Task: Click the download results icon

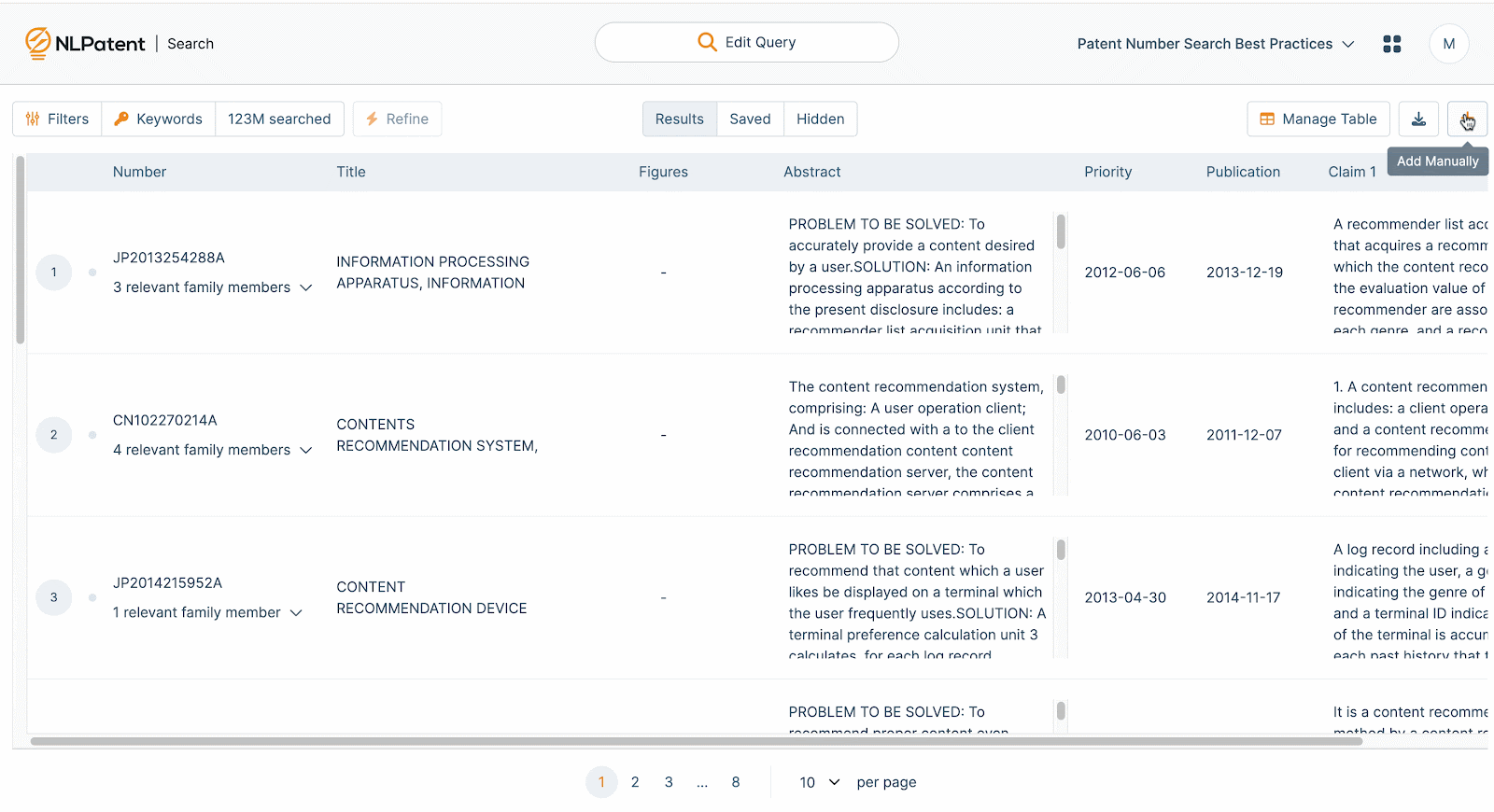Action: (x=1417, y=119)
